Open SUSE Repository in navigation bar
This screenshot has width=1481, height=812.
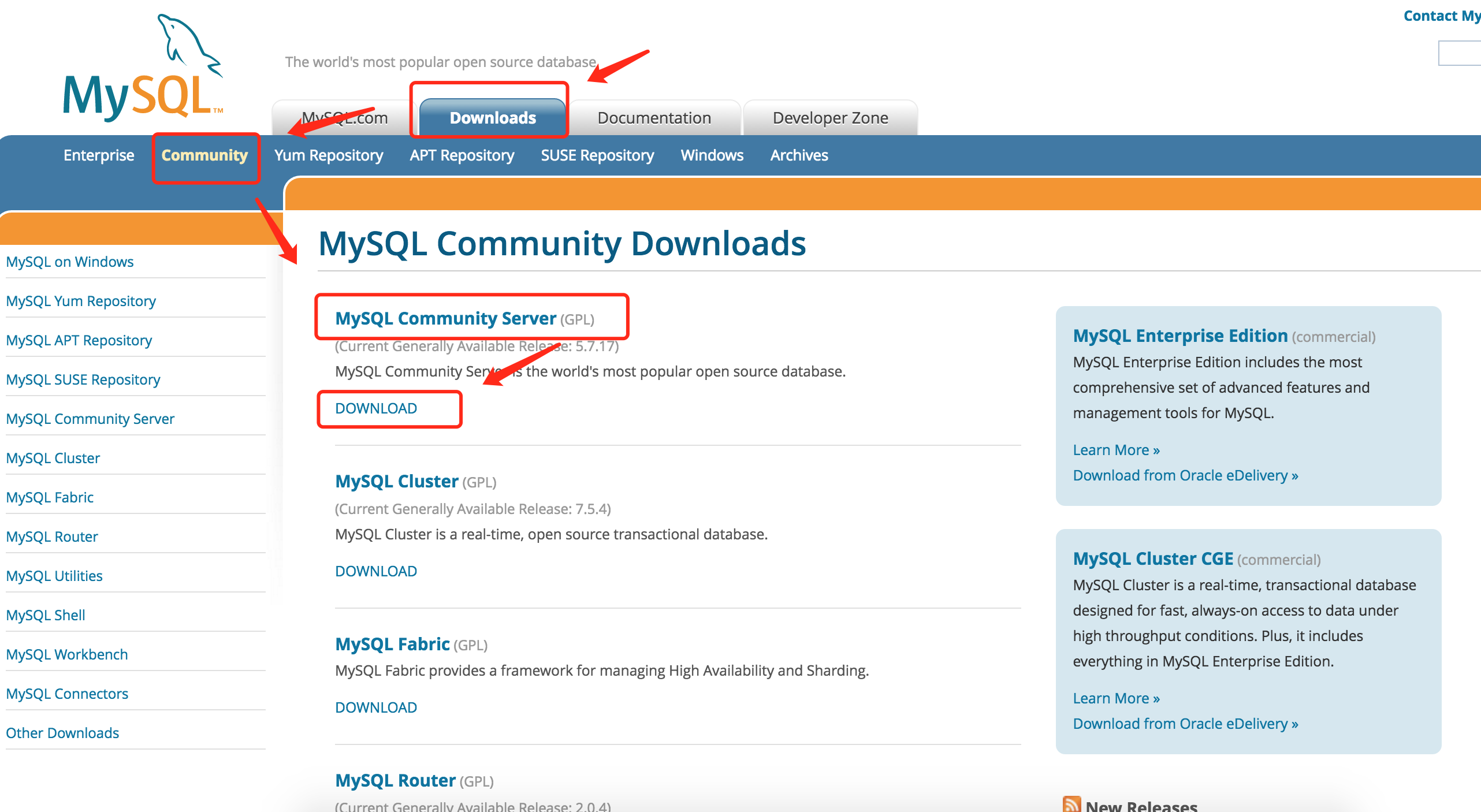(597, 155)
